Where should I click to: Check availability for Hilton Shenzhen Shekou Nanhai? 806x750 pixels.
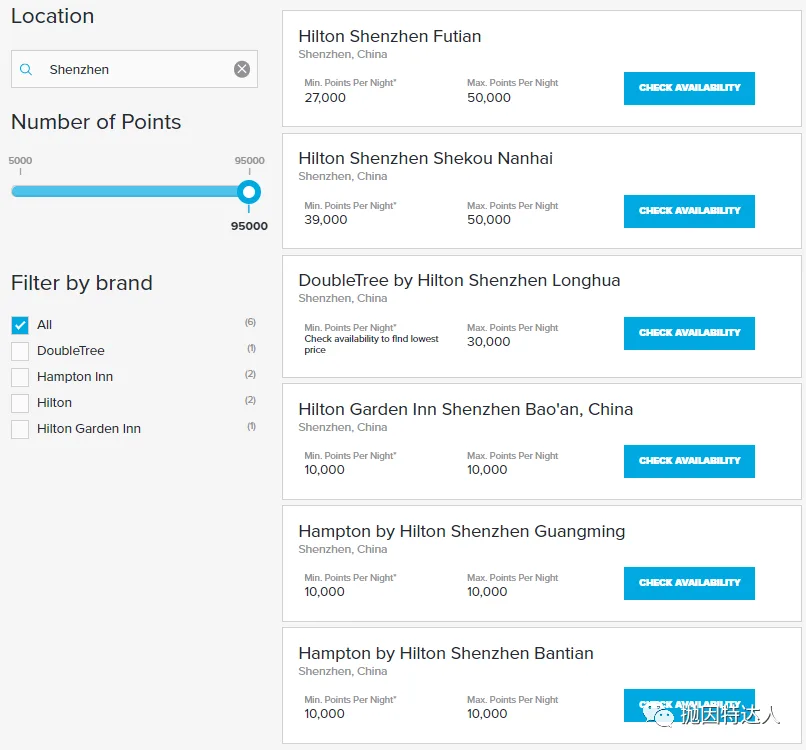(689, 211)
